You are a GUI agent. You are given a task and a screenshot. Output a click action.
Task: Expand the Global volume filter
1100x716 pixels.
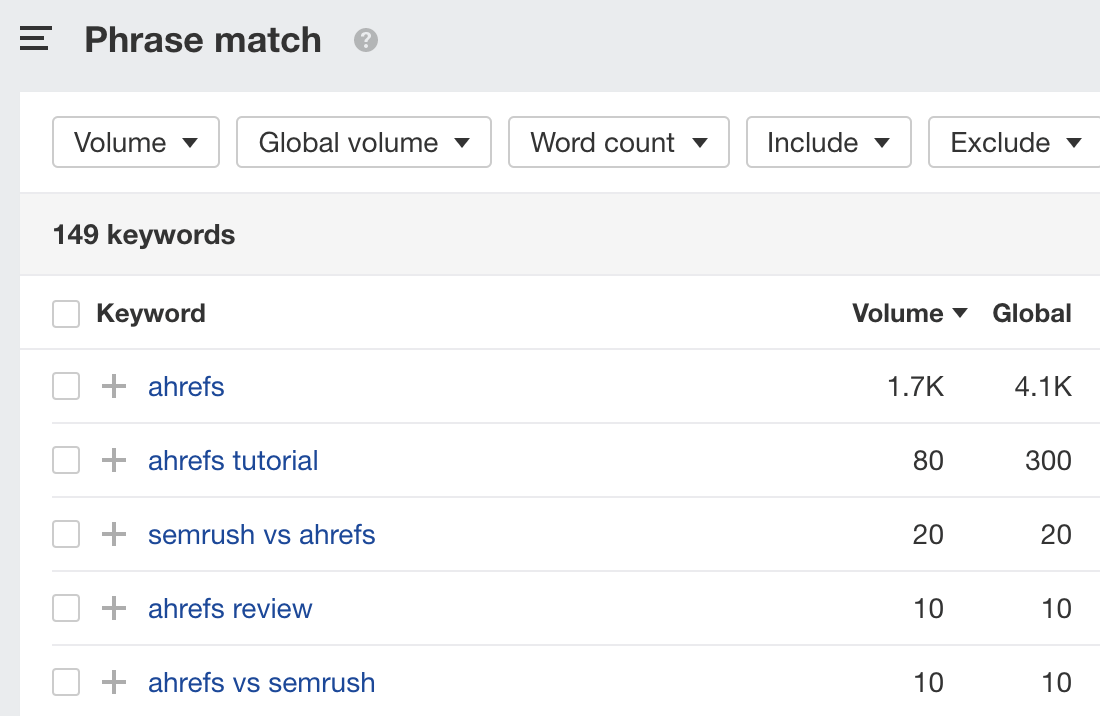(x=363, y=142)
